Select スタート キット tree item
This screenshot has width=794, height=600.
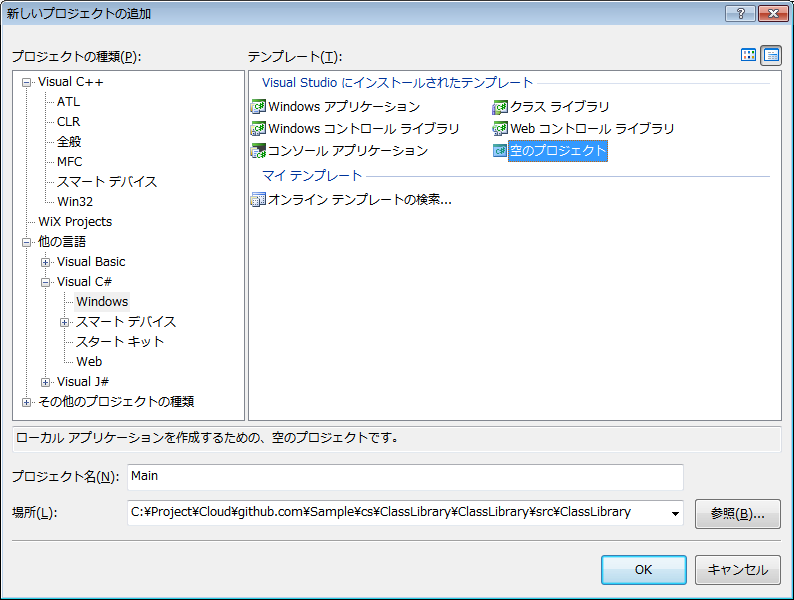(120, 342)
